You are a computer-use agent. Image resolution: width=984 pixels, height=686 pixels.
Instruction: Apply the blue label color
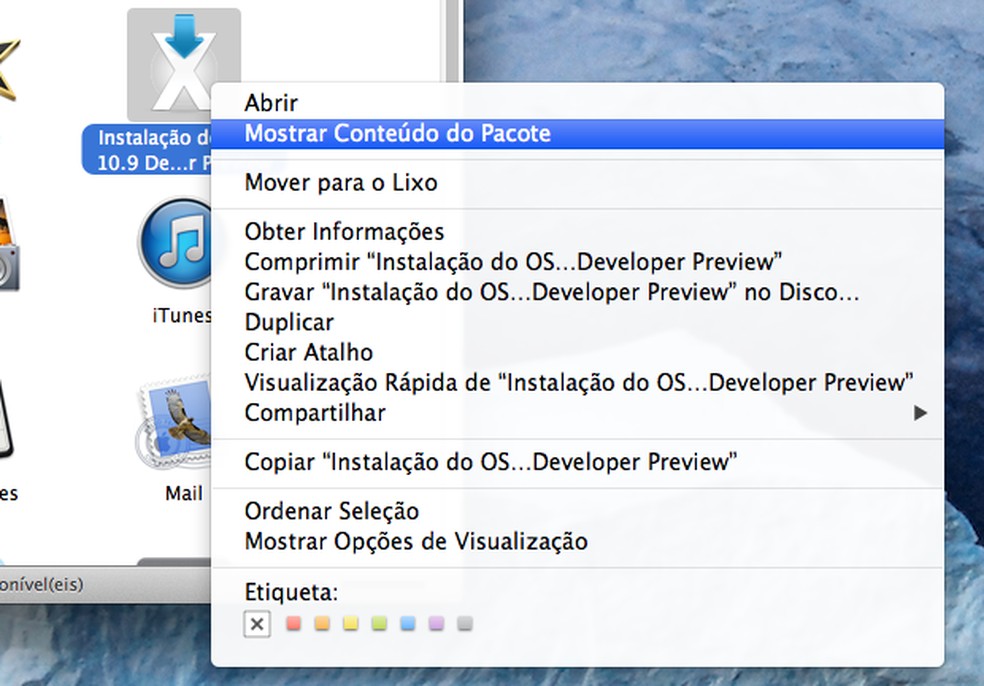(x=407, y=623)
